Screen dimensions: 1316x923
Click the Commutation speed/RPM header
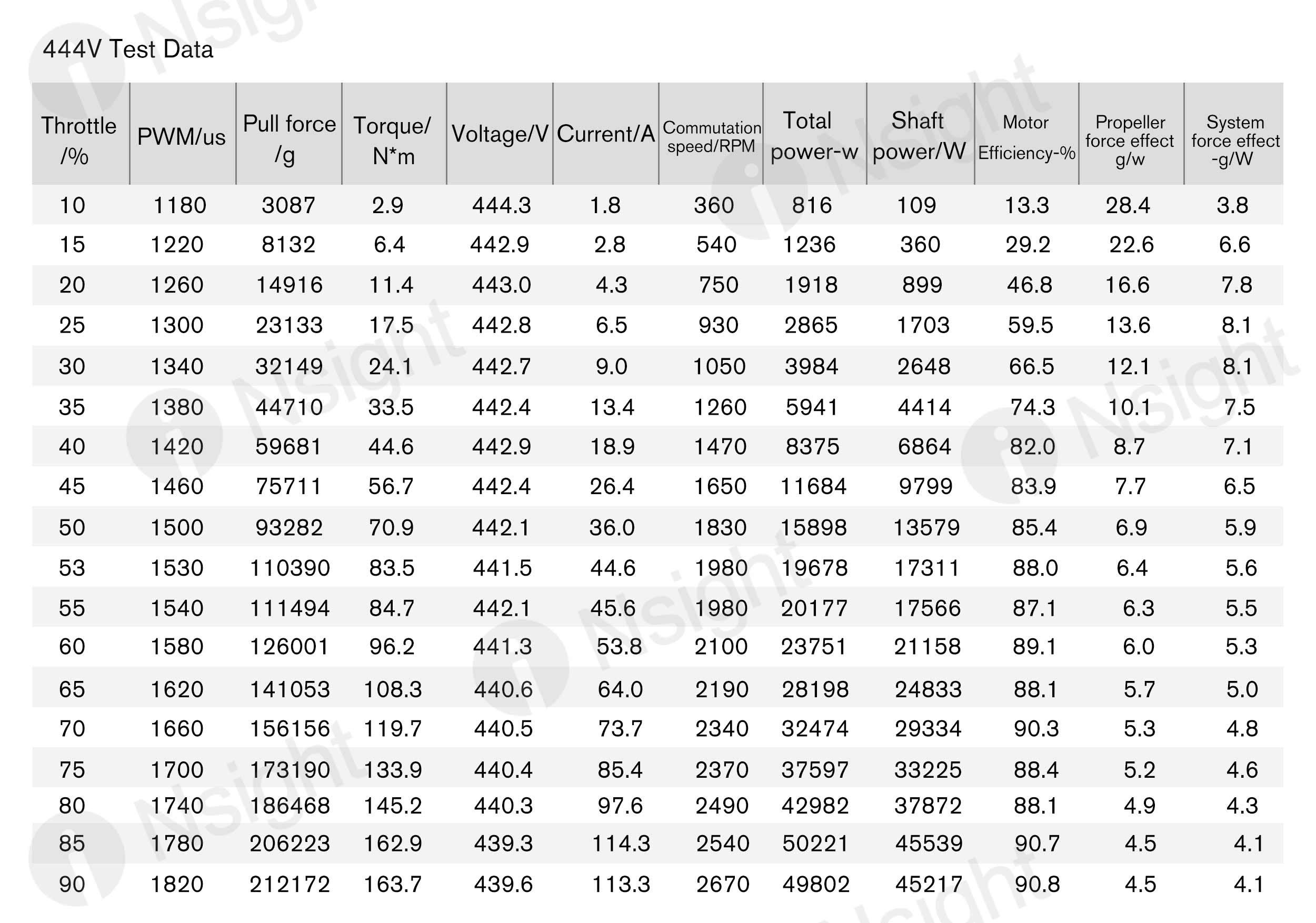click(x=711, y=137)
